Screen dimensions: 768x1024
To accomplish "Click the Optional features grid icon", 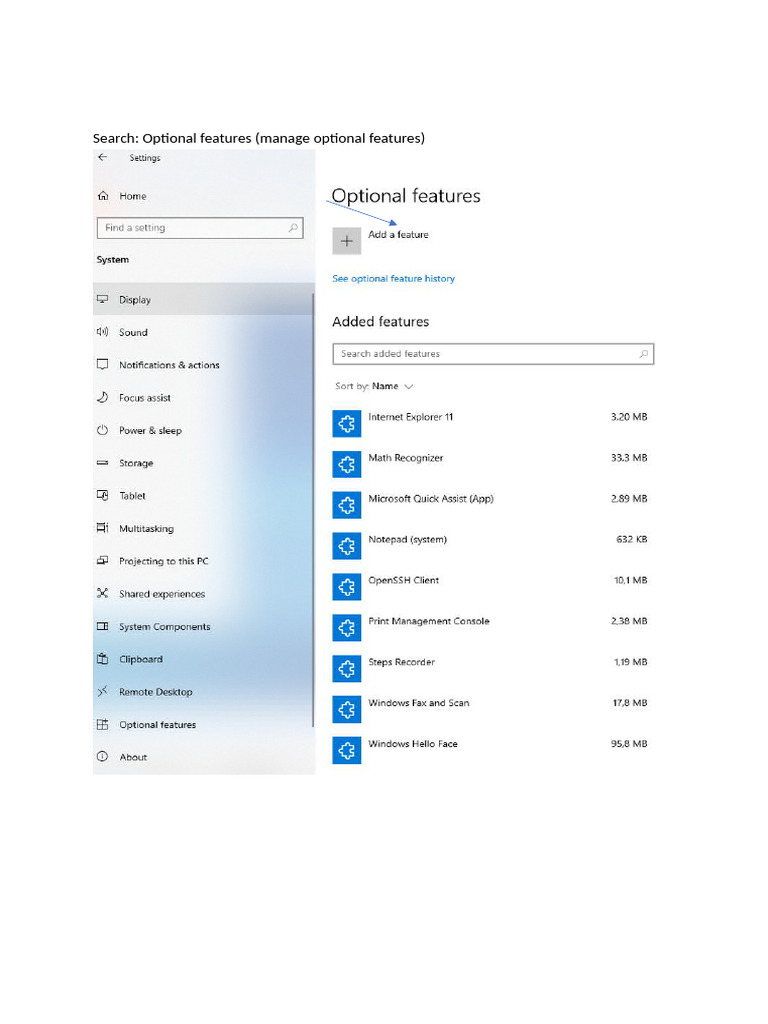I will click(103, 724).
